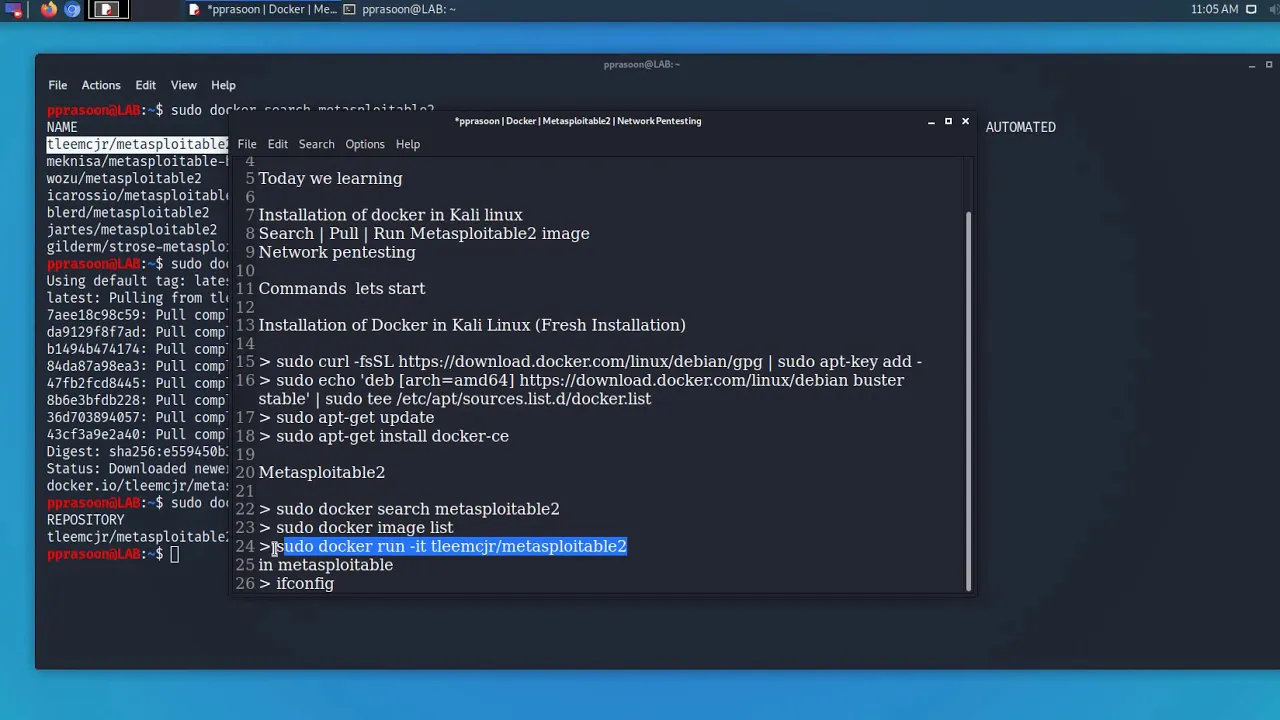Image resolution: width=1280 pixels, height=720 pixels.
Task: Click the 'sudo apt-get update' line
Action: click(347, 418)
